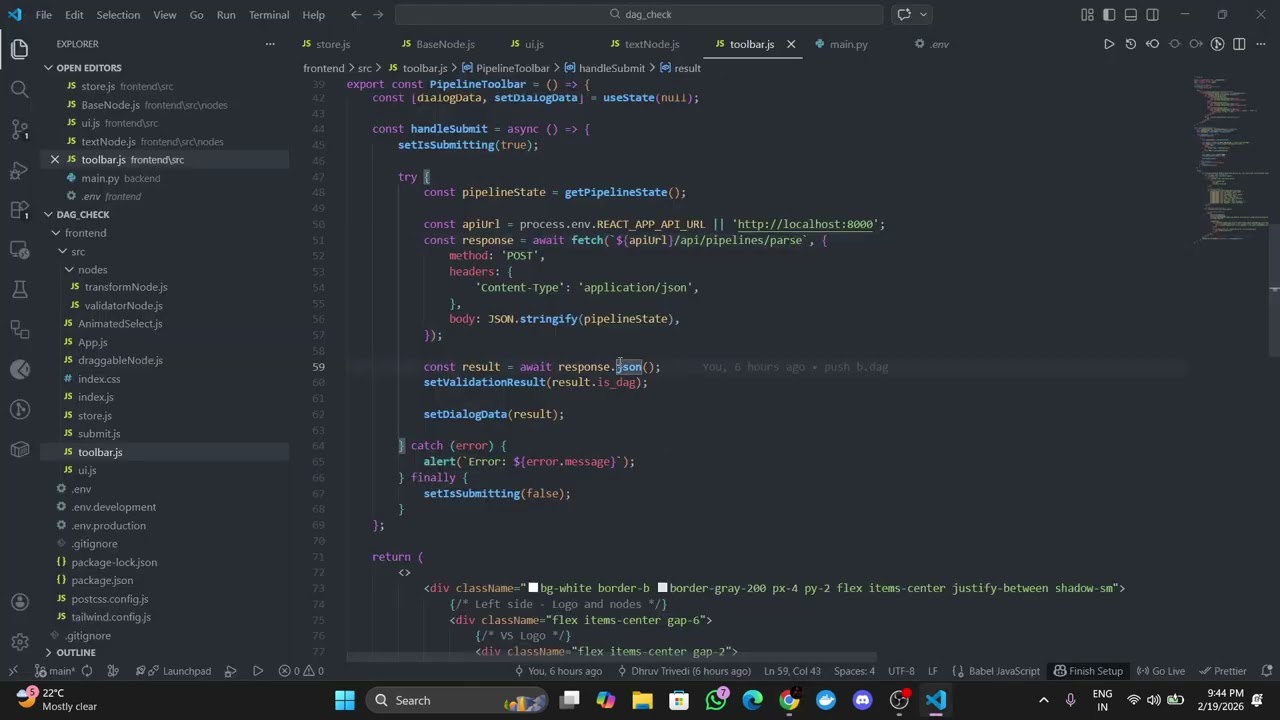Open the Docker icon in Windows taskbar
The width and height of the screenshot is (1280, 720).
[x=826, y=701]
